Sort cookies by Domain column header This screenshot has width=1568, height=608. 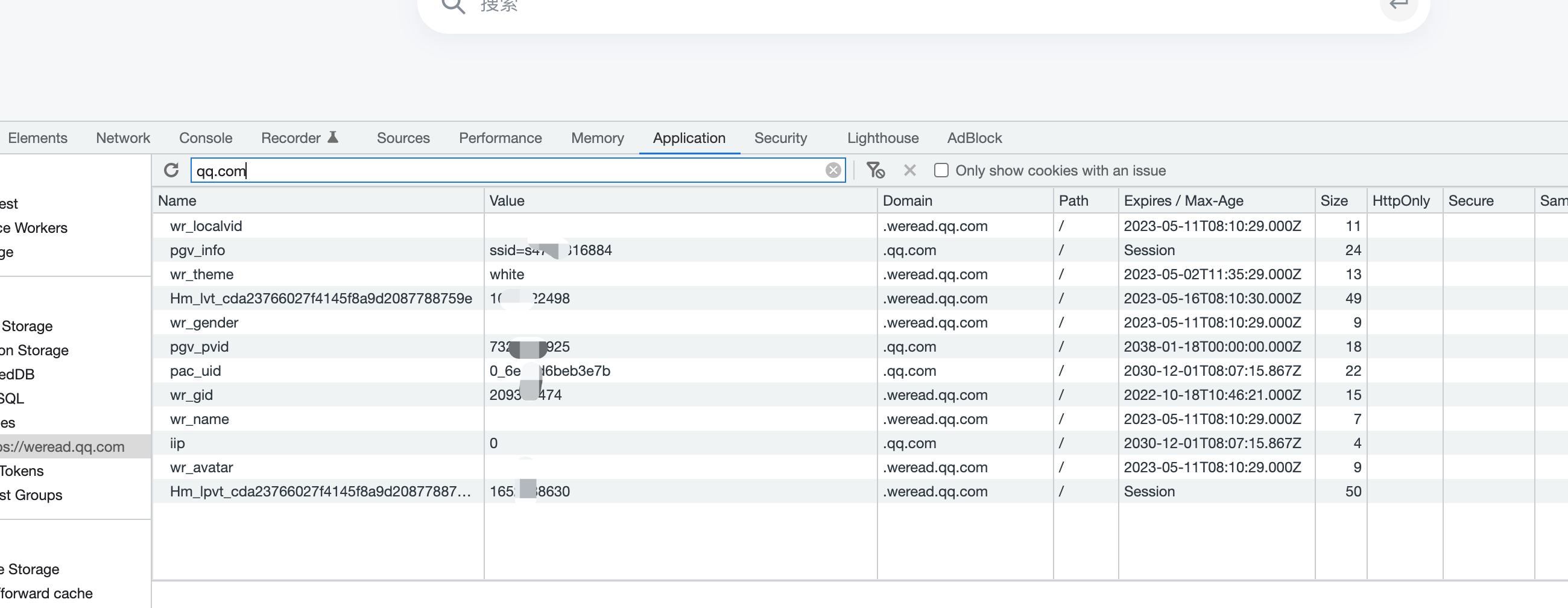(907, 201)
